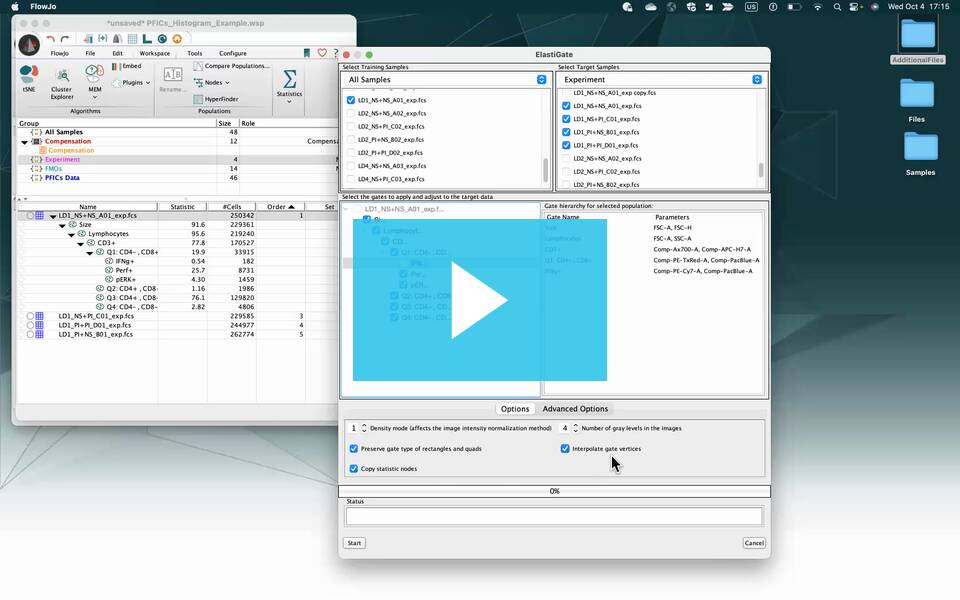Click the Status text field in ElastiGate
960x600 pixels.
coord(554,516)
